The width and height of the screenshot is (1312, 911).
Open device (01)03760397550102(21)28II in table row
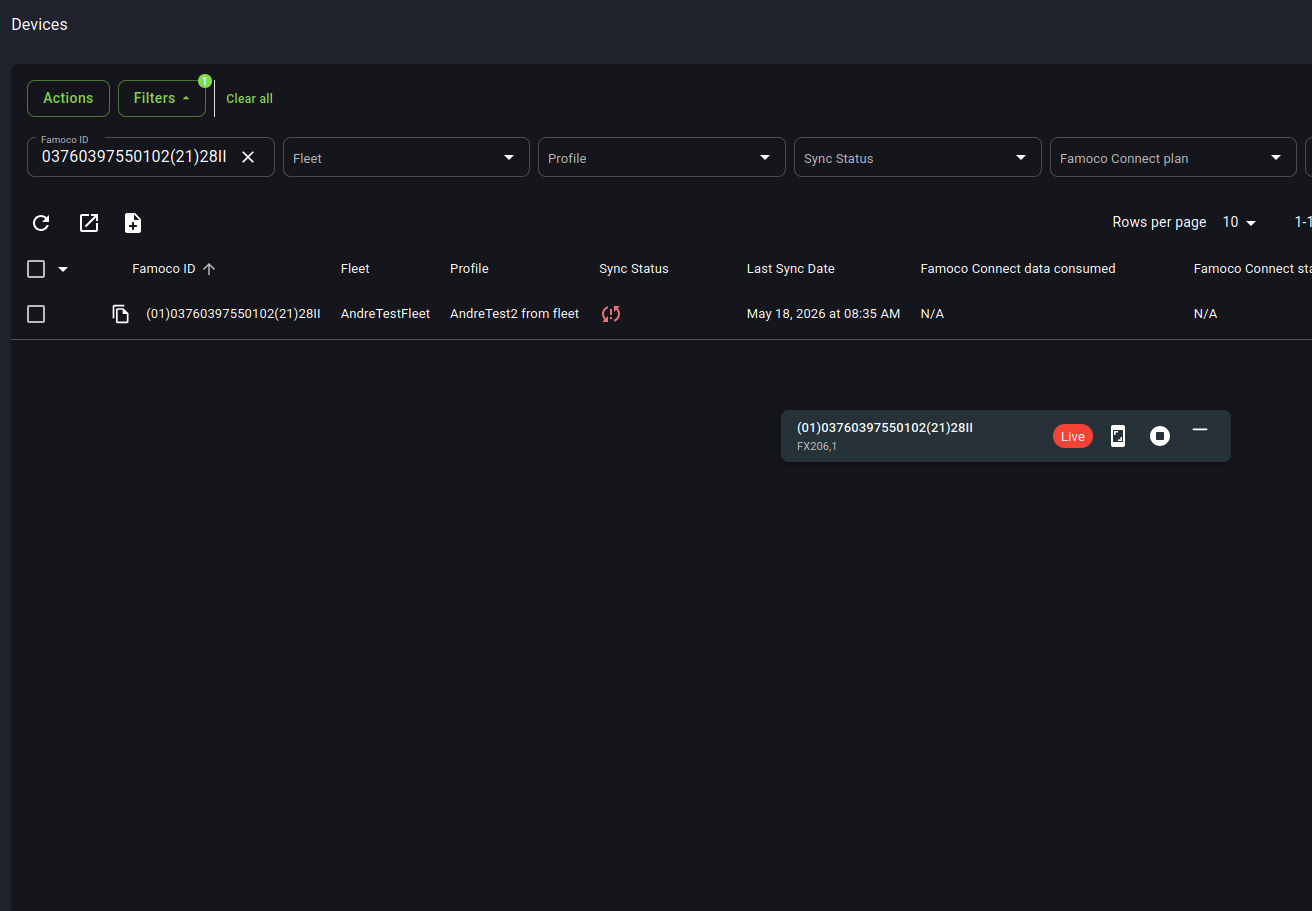coord(233,314)
